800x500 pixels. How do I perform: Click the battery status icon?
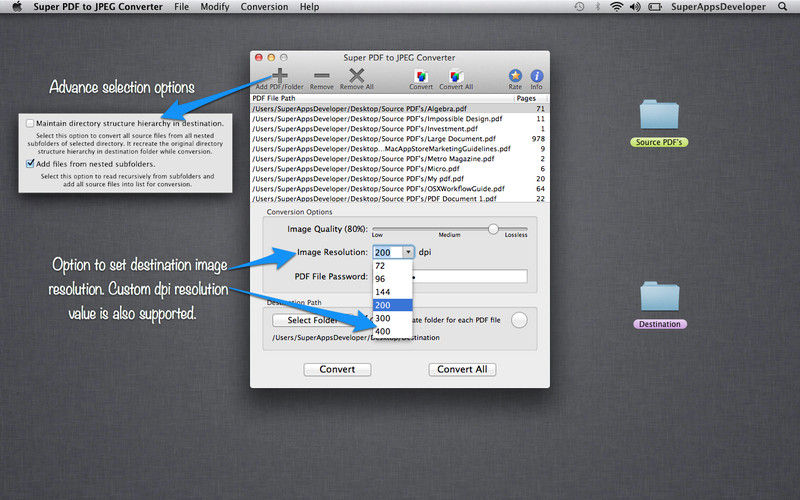pos(655,7)
